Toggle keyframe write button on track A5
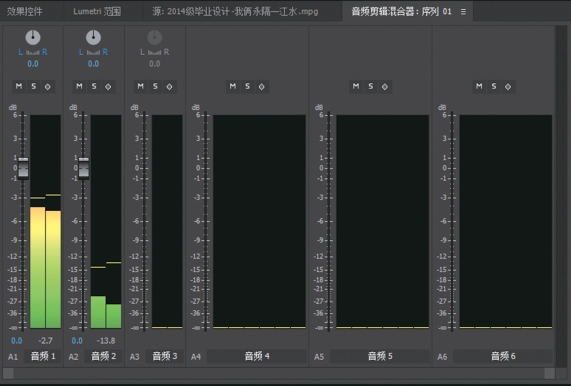 coord(385,86)
